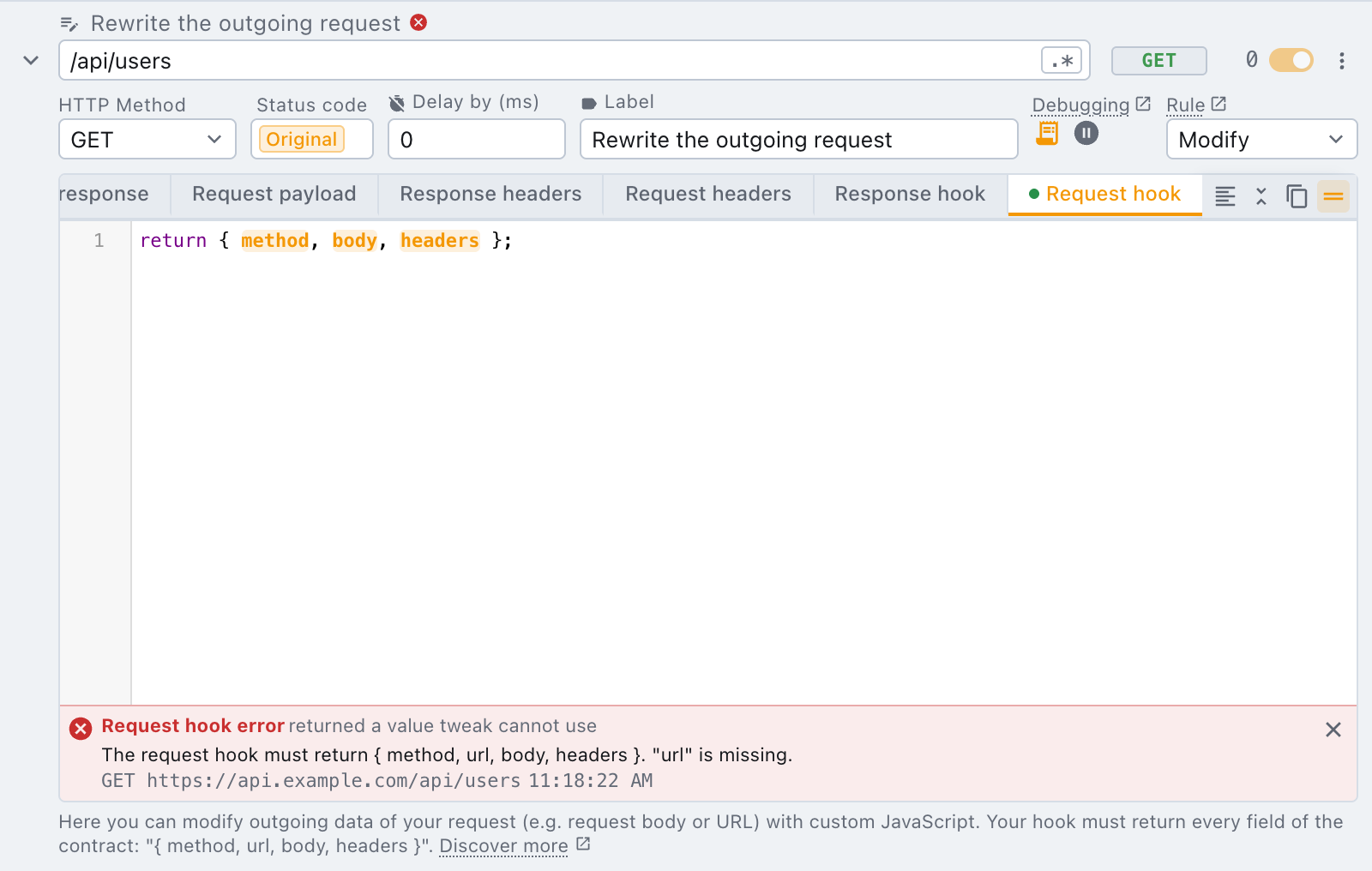This screenshot has width=1372, height=871.
Task: Click the 'headers' token in the code
Action: (x=440, y=241)
